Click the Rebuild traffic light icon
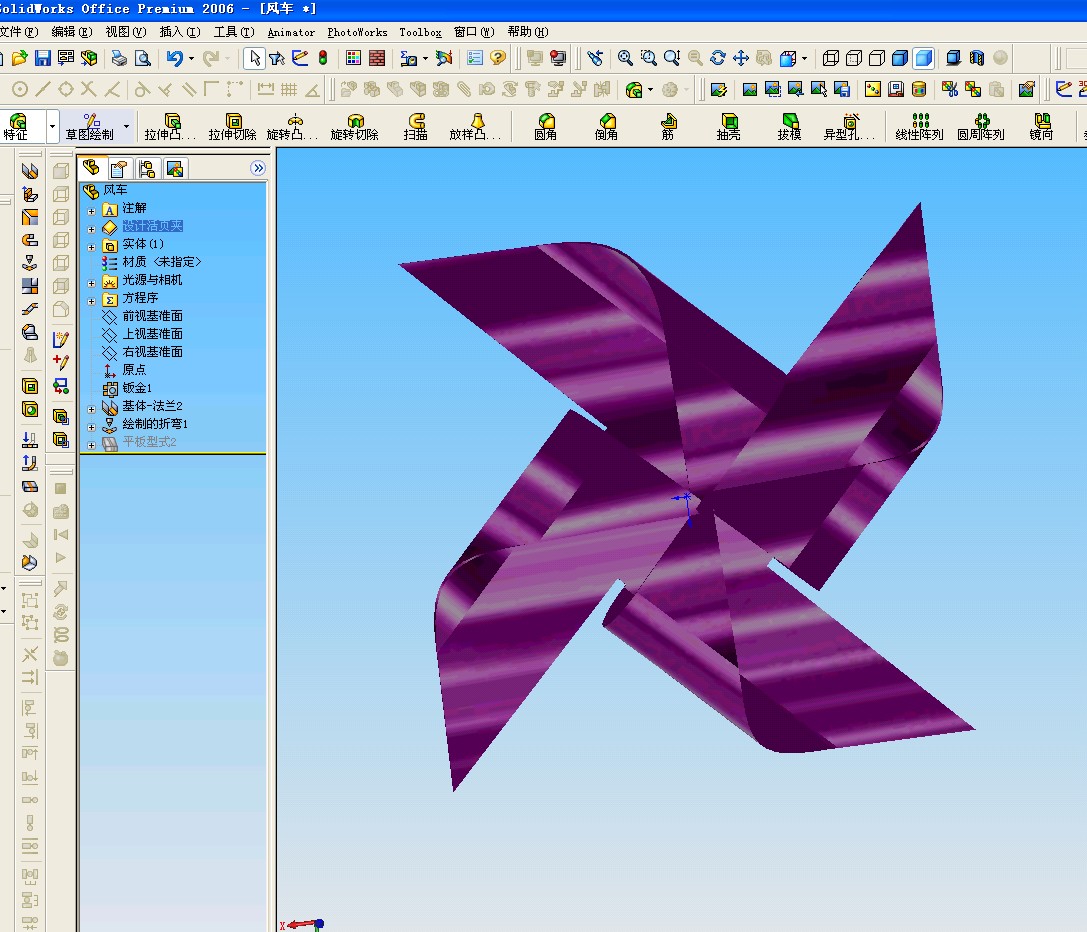 323,58
